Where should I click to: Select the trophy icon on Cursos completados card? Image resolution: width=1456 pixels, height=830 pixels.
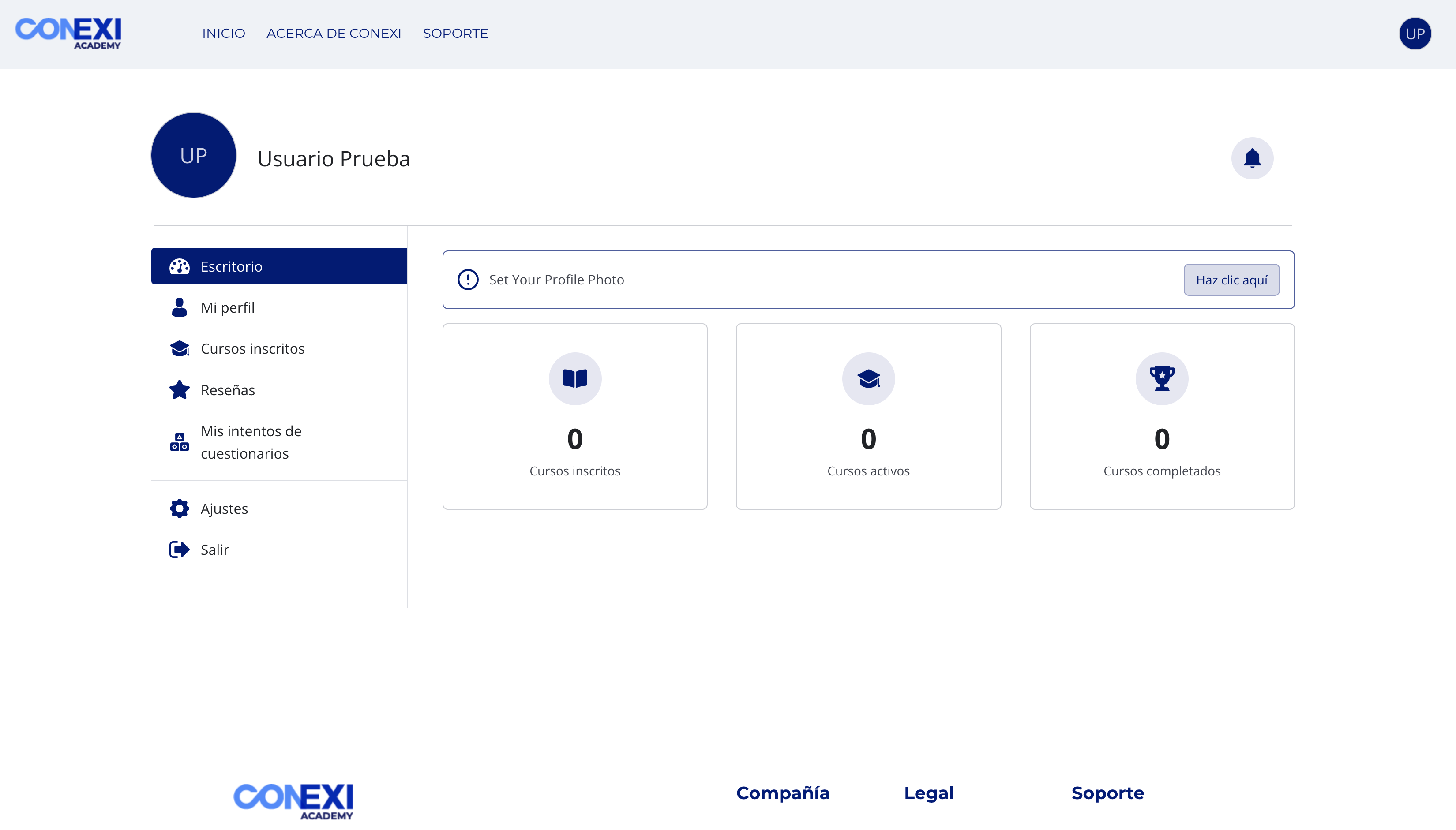point(1162,378)
